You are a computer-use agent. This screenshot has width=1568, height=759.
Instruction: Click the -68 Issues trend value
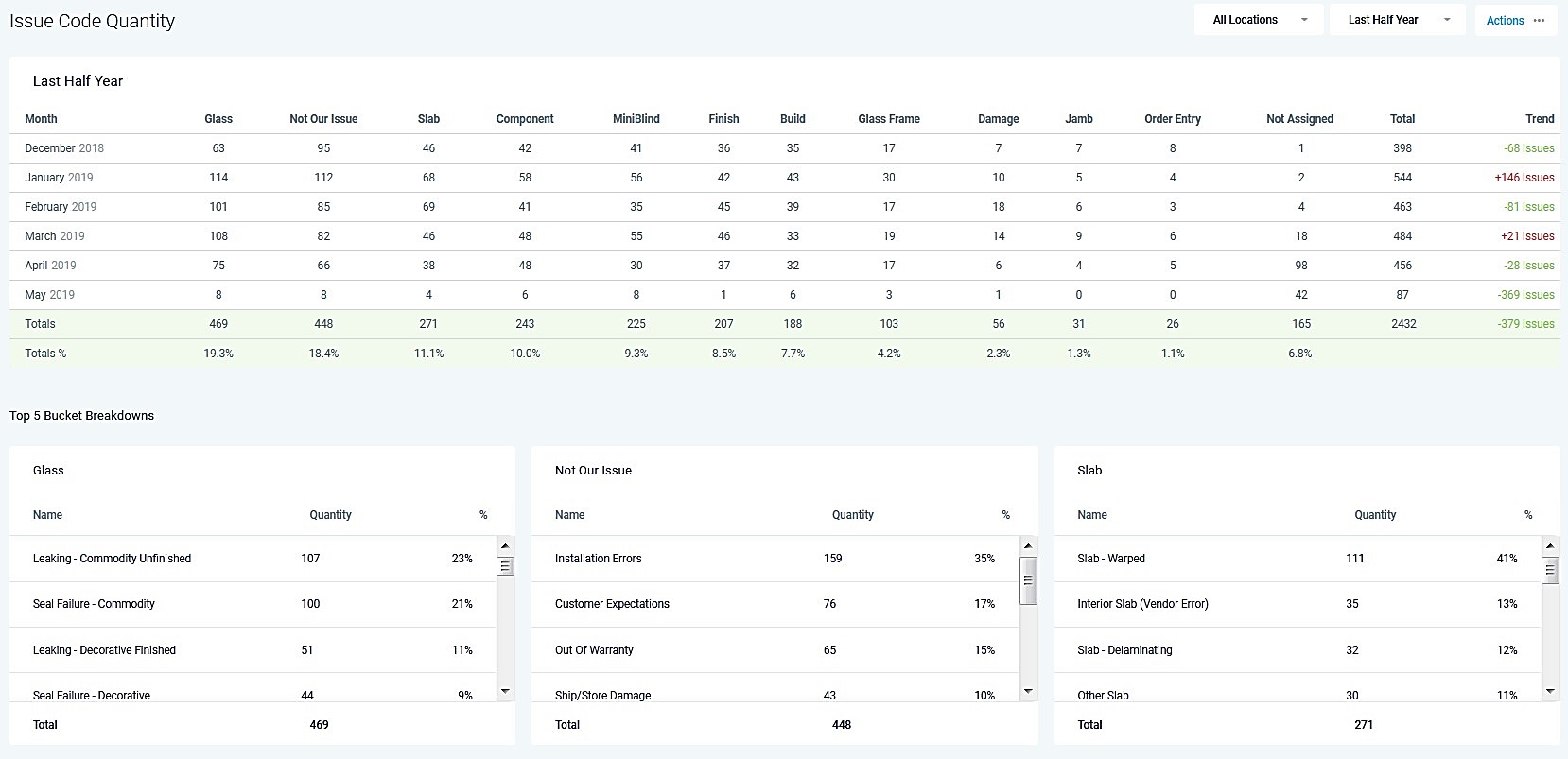point(1529,148)
